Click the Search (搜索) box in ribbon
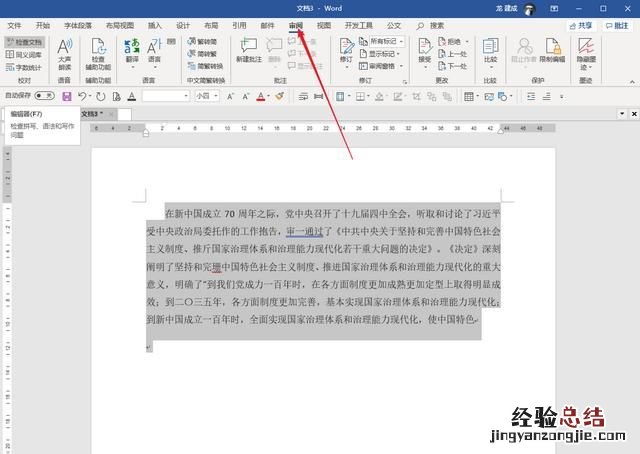The height and width of the screenshot is (454, 640). pyautogui.click(x=430, y=25)
